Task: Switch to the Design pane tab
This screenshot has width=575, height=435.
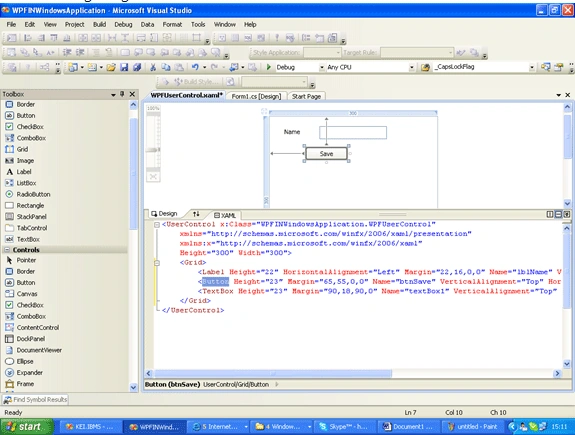Action: tap(164, 214)
